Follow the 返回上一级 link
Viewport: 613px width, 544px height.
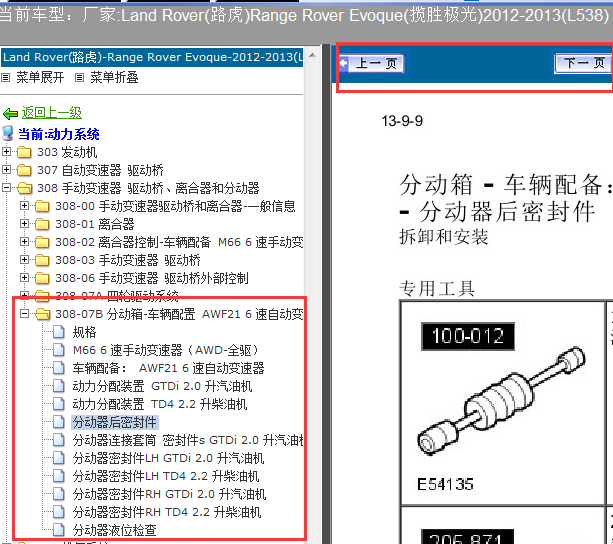click(x=52, y=113)
